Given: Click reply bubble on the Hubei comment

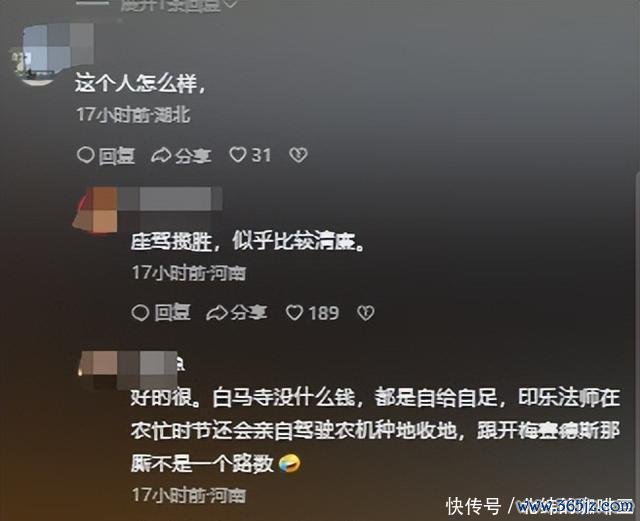Looking at the screenshot, I should point(86,156).
